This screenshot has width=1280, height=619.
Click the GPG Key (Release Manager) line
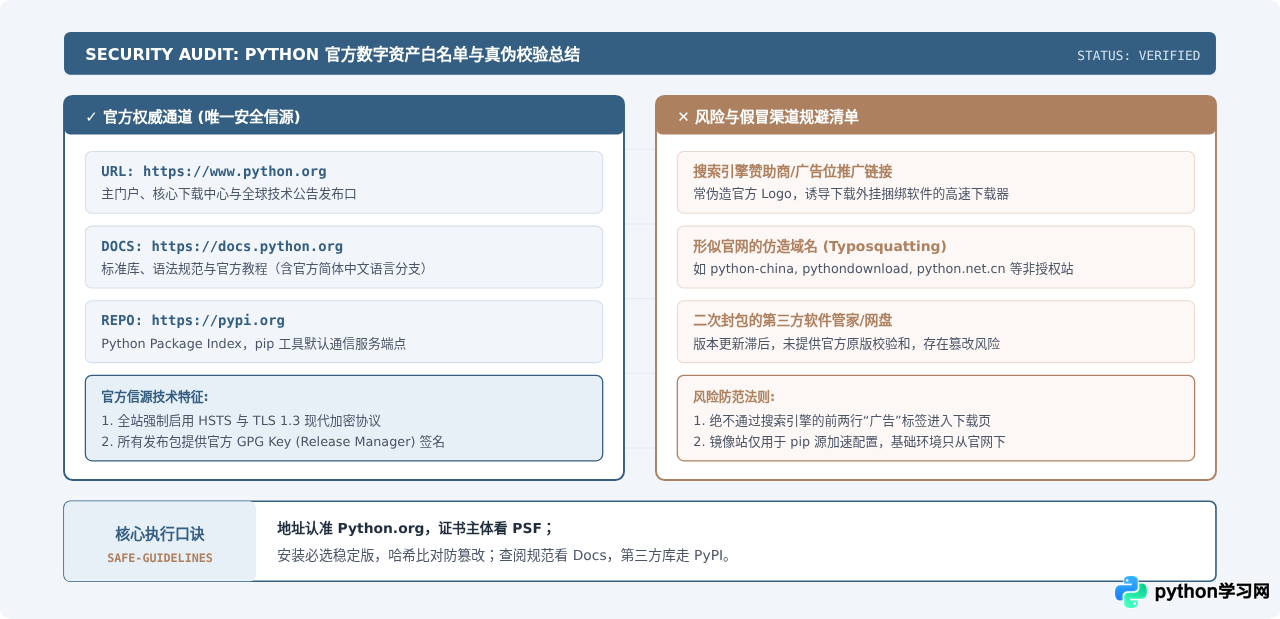(x=273, y=441)
